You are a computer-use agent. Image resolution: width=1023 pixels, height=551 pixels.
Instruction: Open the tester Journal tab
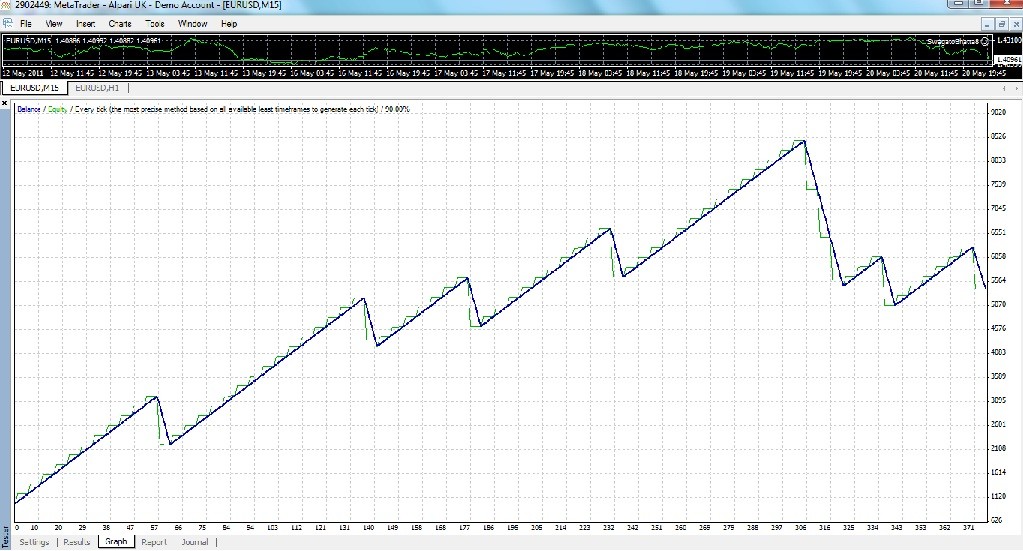pyautogui.click(x=194, y=542)
